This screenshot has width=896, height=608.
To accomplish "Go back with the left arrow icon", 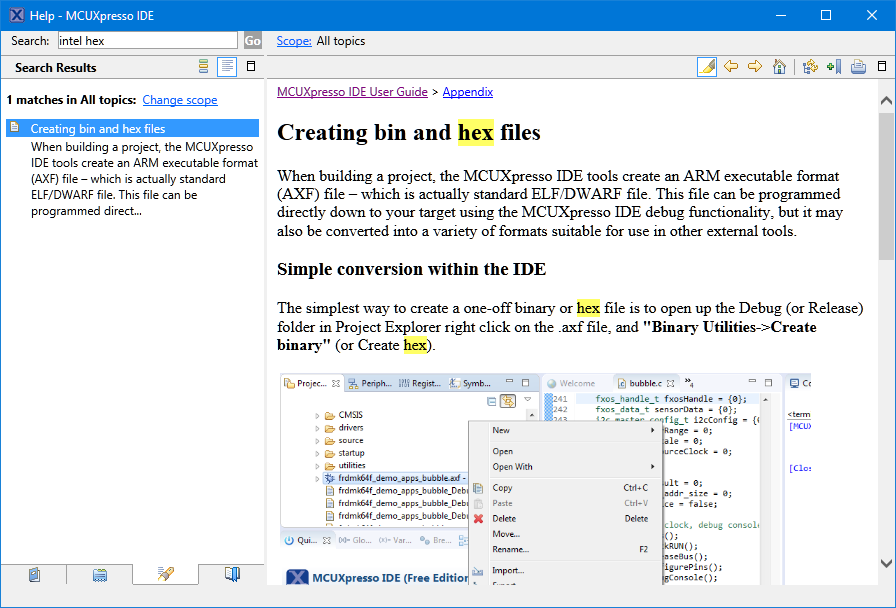I will coord(731,67).
